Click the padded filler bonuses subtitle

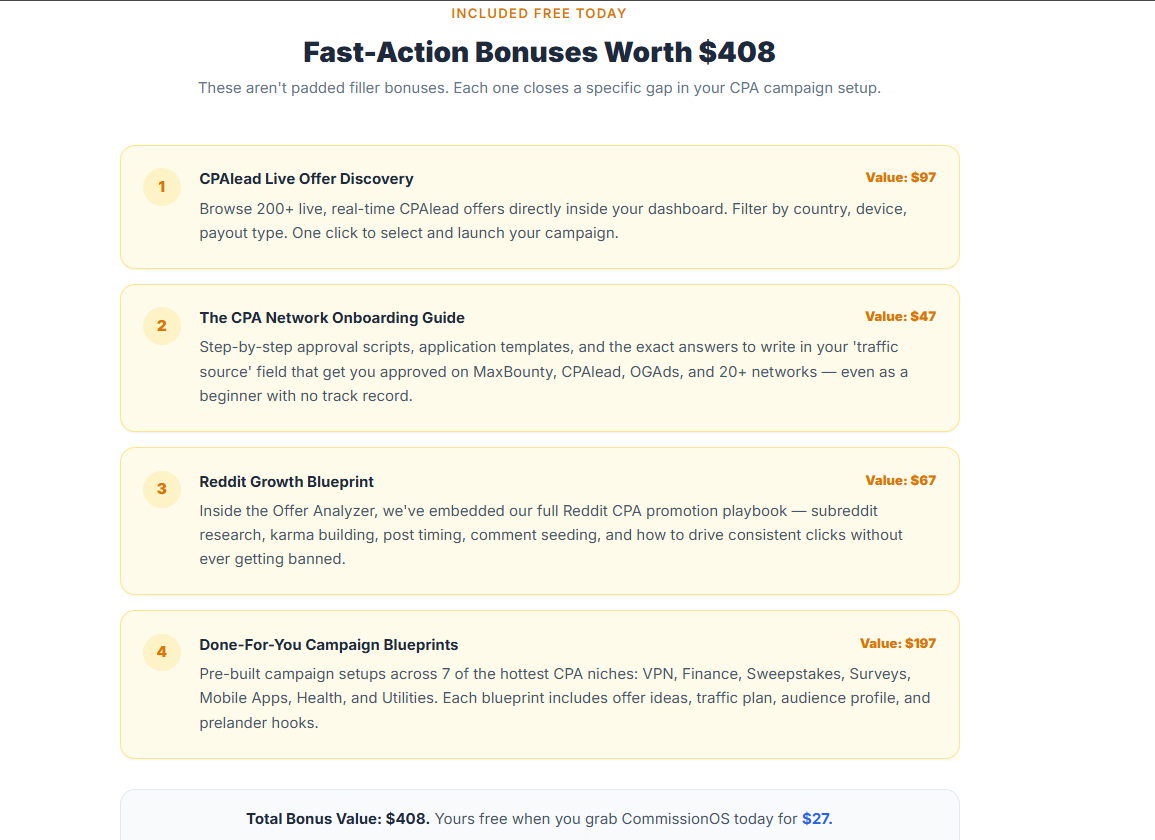539,88
